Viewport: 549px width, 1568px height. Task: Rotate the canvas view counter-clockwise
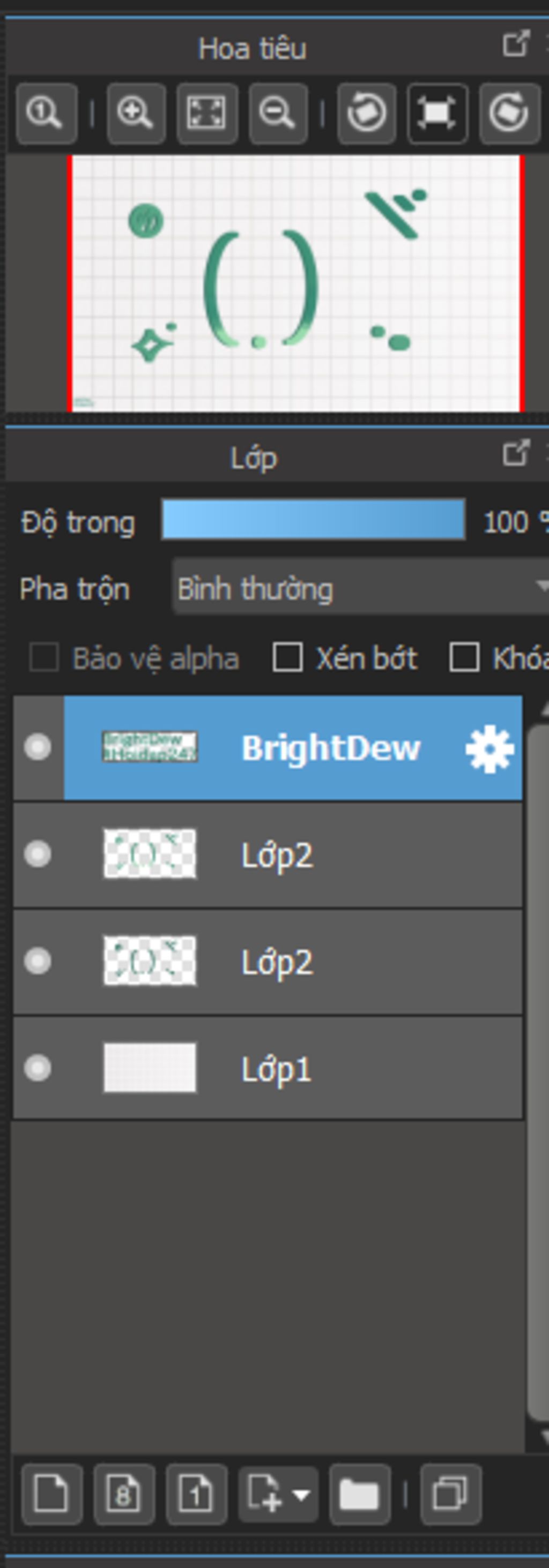(x=367, y=114)
